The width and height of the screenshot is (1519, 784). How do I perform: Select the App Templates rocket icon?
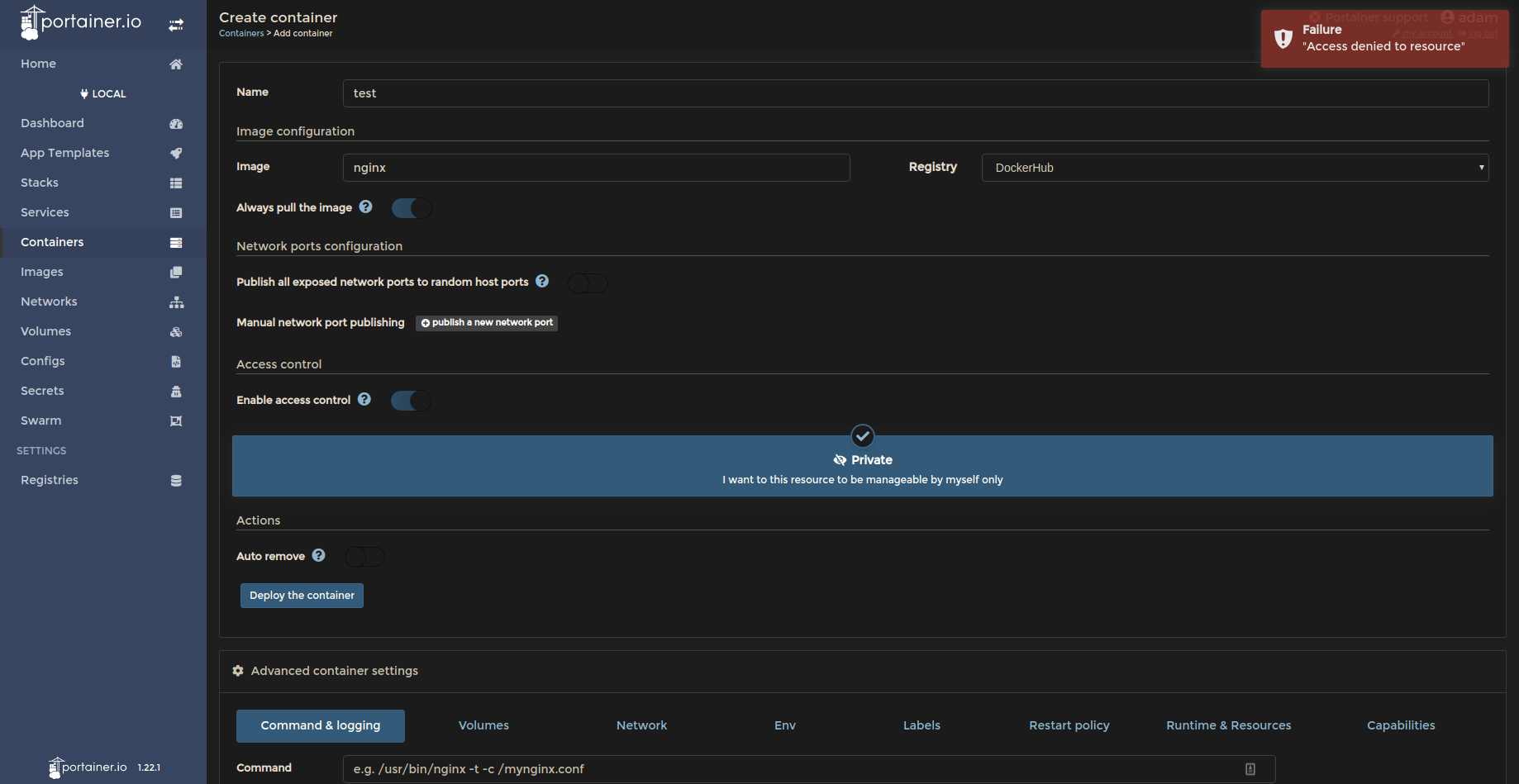coord(176,153)
